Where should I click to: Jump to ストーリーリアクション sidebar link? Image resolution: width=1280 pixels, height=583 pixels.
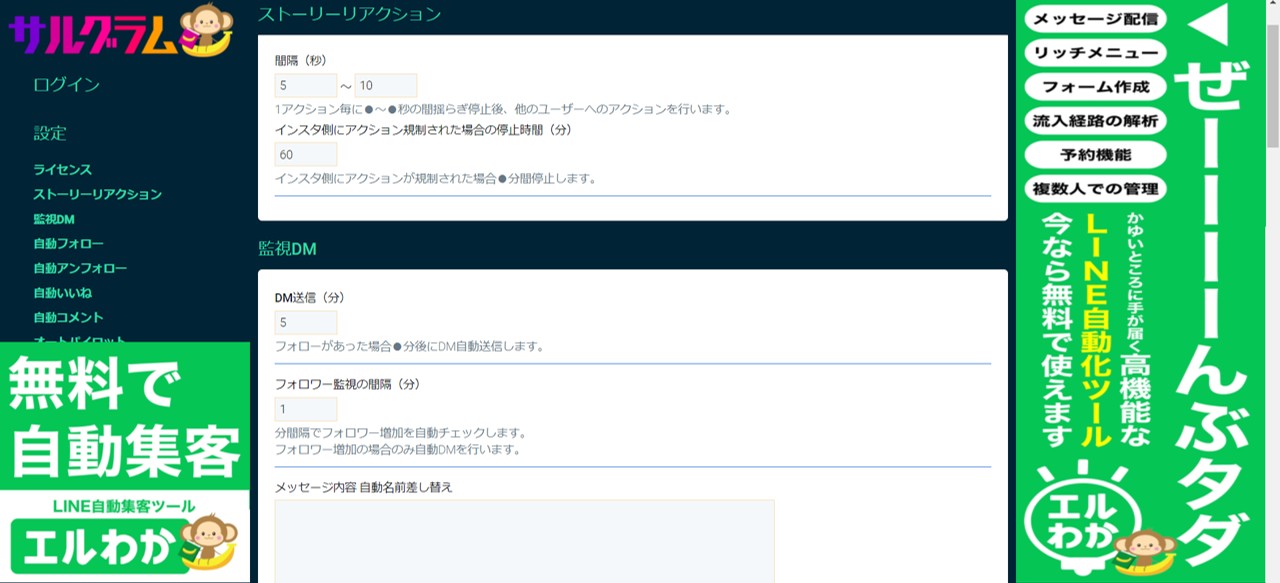(97, 194)
